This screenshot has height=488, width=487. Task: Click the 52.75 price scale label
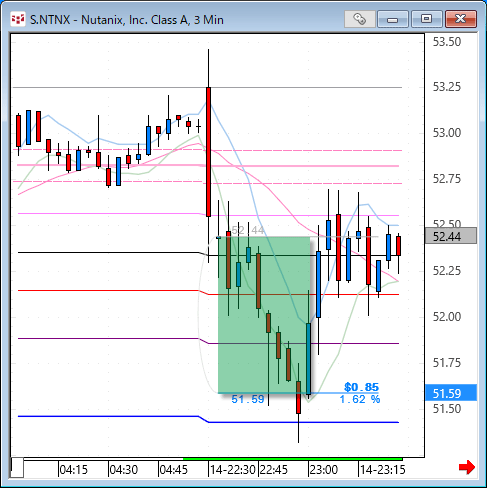coord(447,179)
